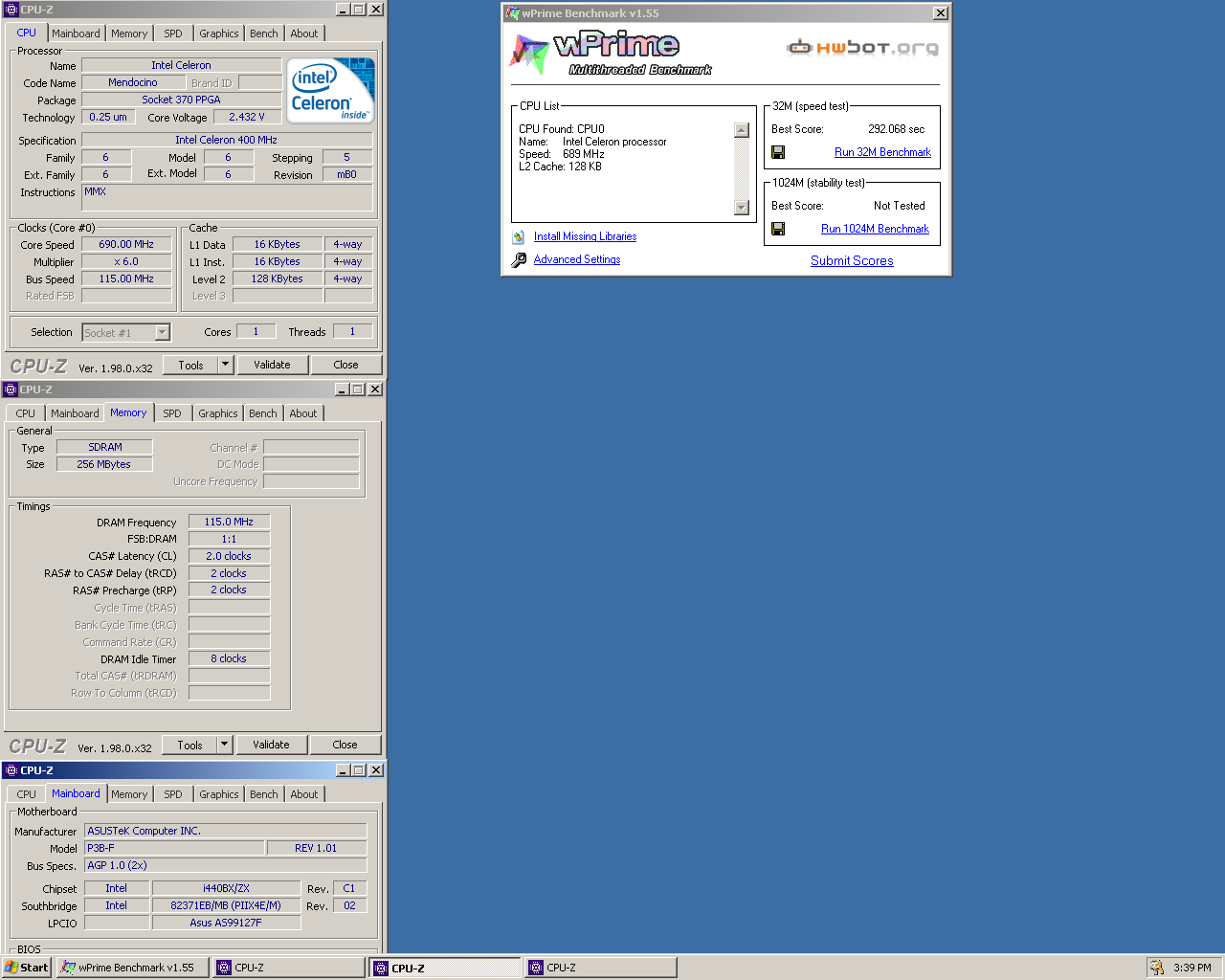
Task: Open Memory tab in Mainboard CPU-Z window
Action: [129, 794]
